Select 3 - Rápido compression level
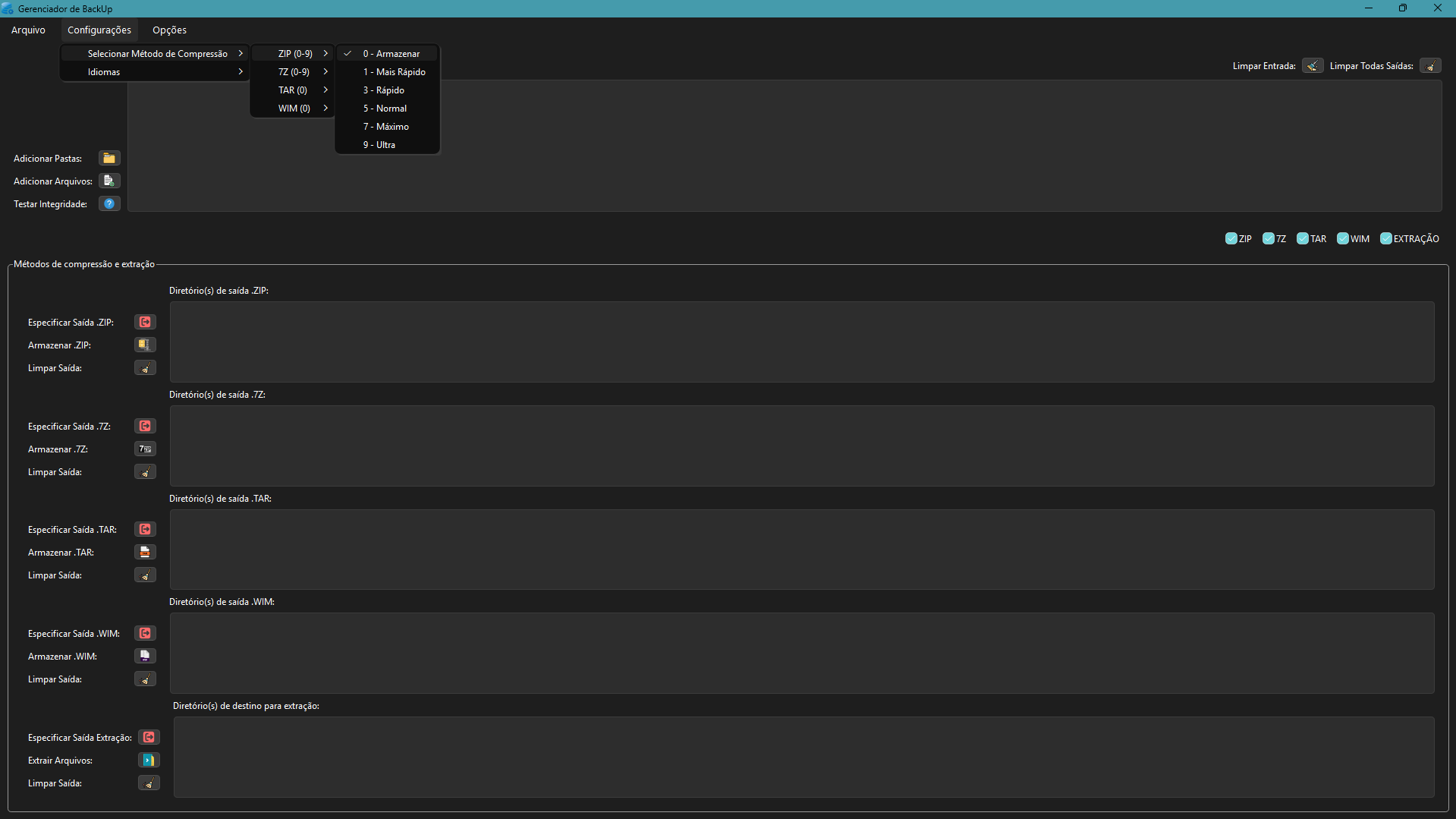Image resolution: width=1456 pixels, height=819 pixels. coord(388,90)
